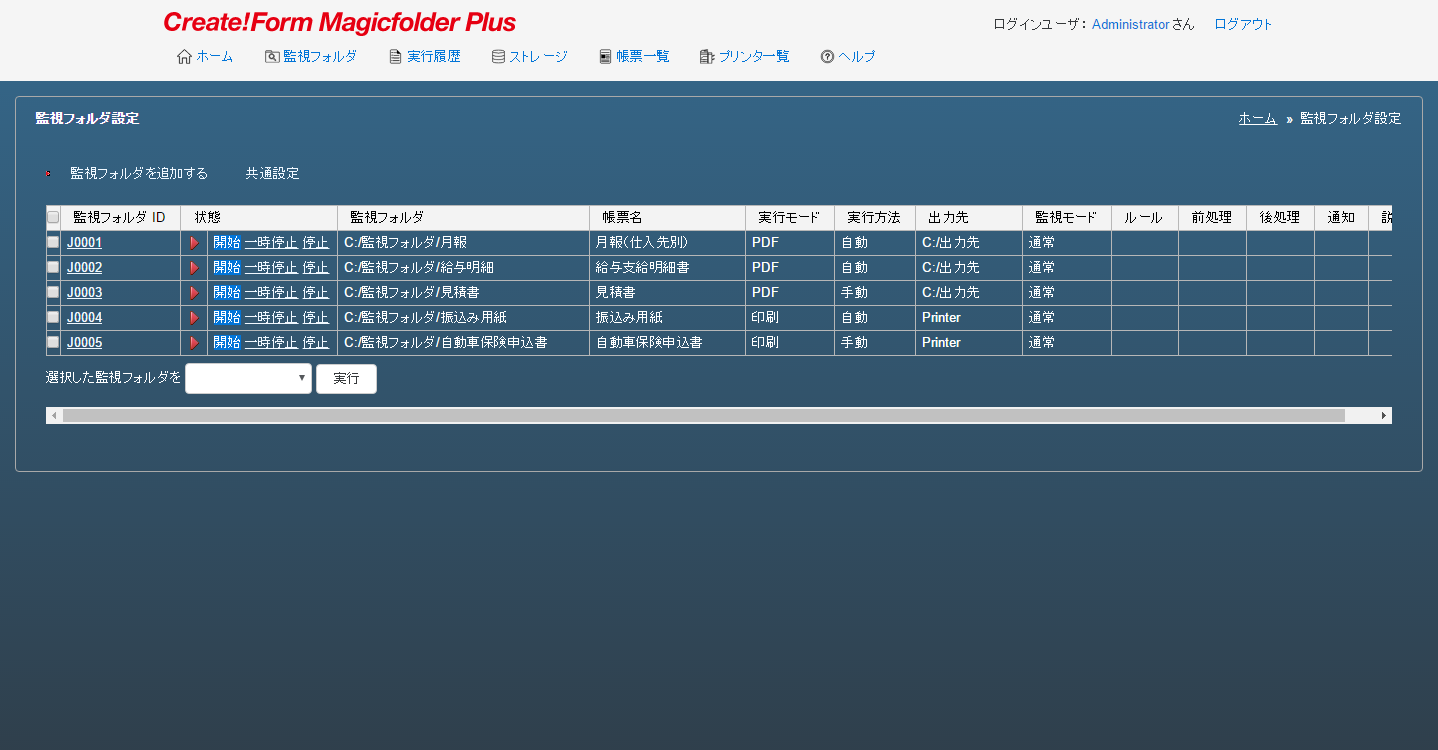Click 開始 for row J0004
Image resolution: width=1438 pixels, height=750 pixels.
click(227, 318)
